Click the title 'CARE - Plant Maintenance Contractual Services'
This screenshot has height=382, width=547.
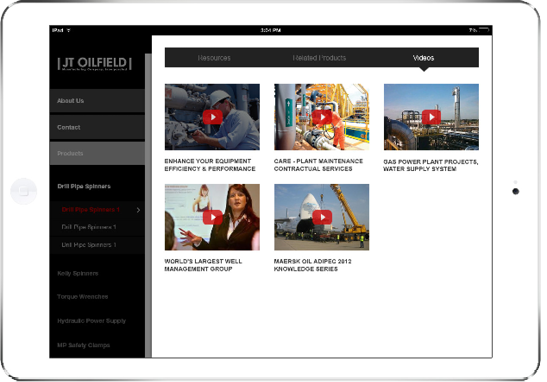coord(318,165)
